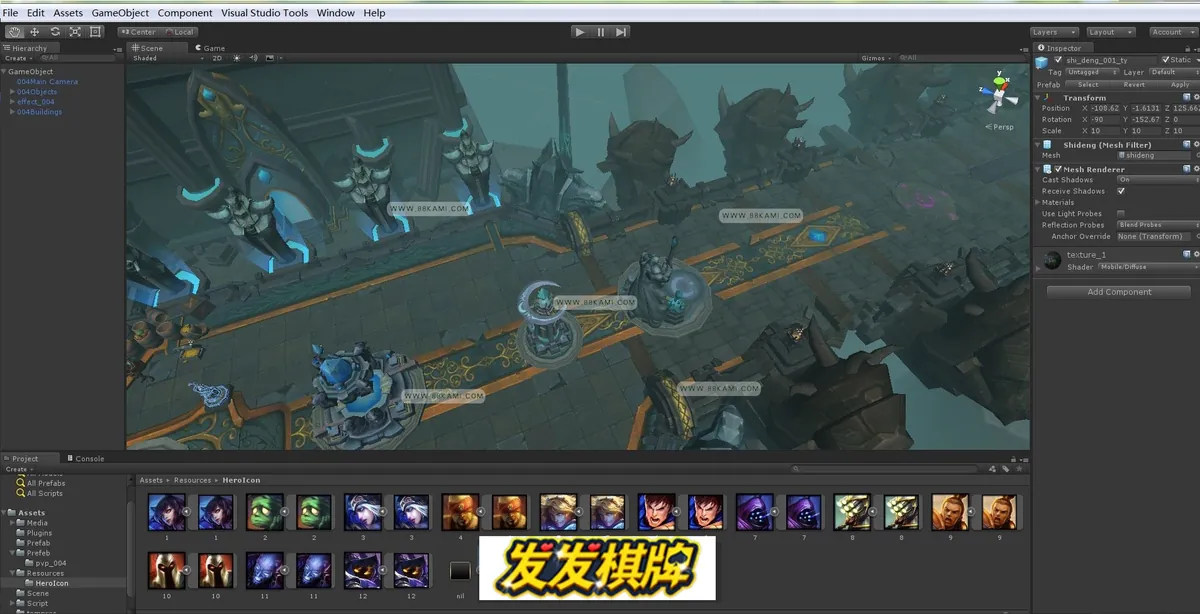Open the Layers dropdown
The width and height of the screenshot is (1200, 614).
click(x=1054, y=32)
